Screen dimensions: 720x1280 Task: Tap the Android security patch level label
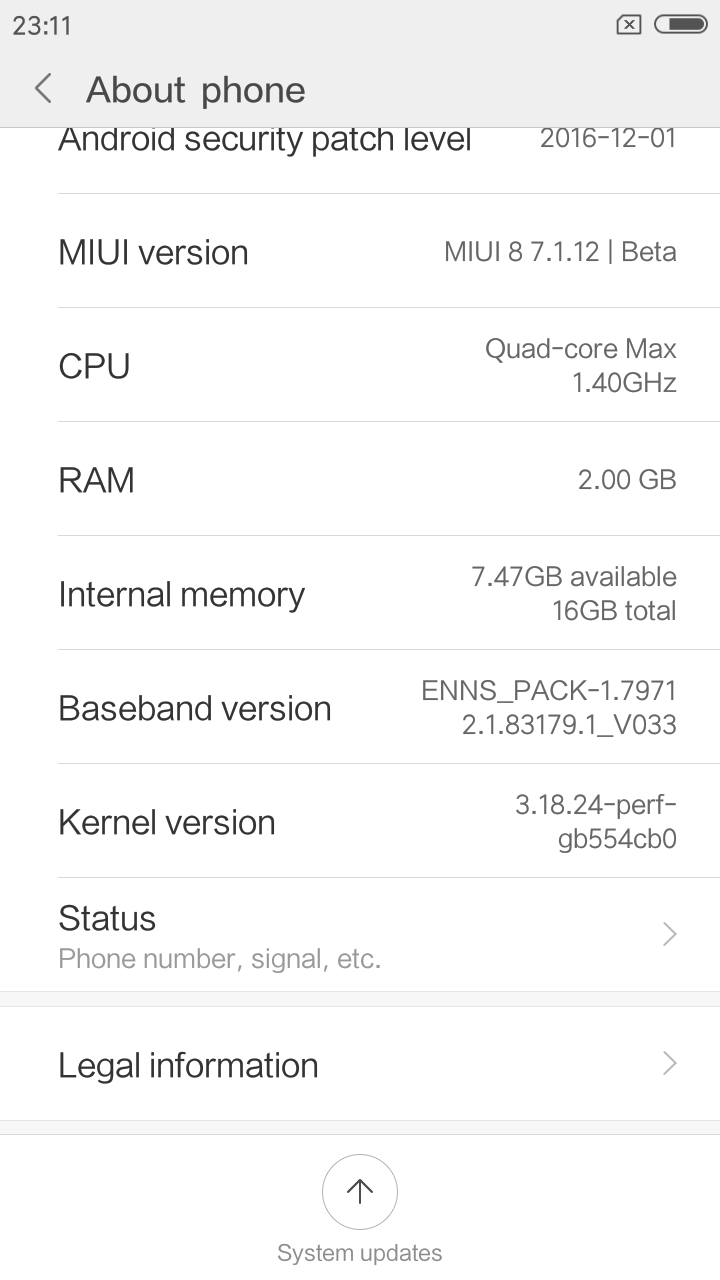[264, 140]
